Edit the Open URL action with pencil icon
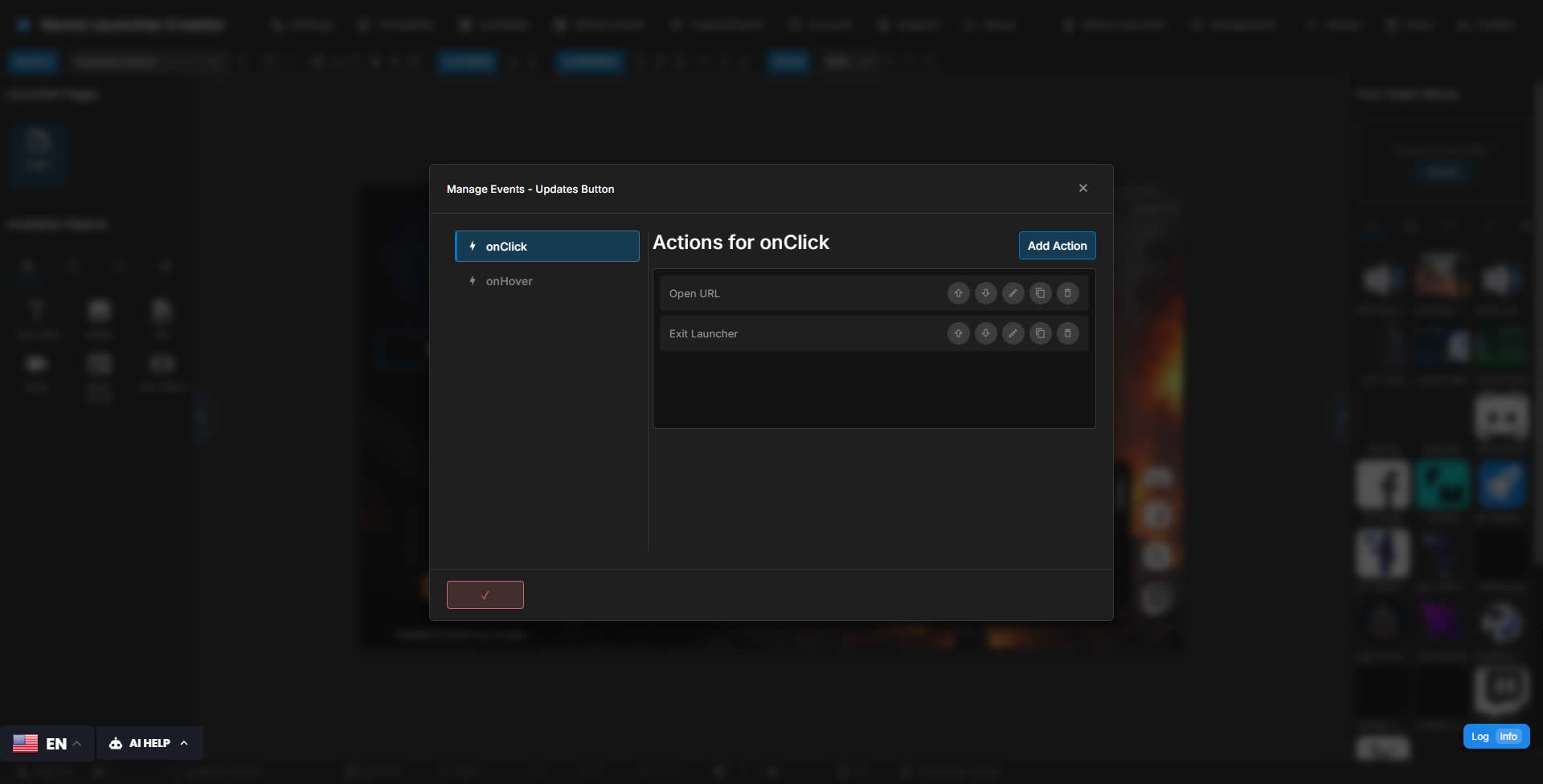 click(1013, 293)
